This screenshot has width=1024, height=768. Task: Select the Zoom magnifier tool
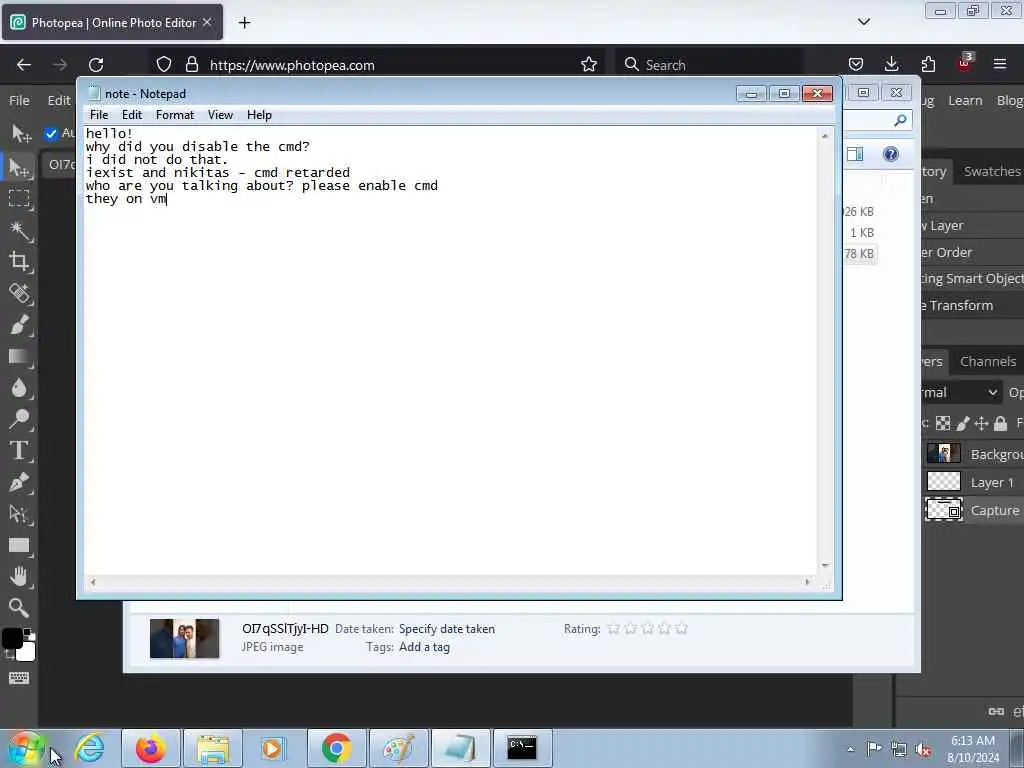(19, 608)
